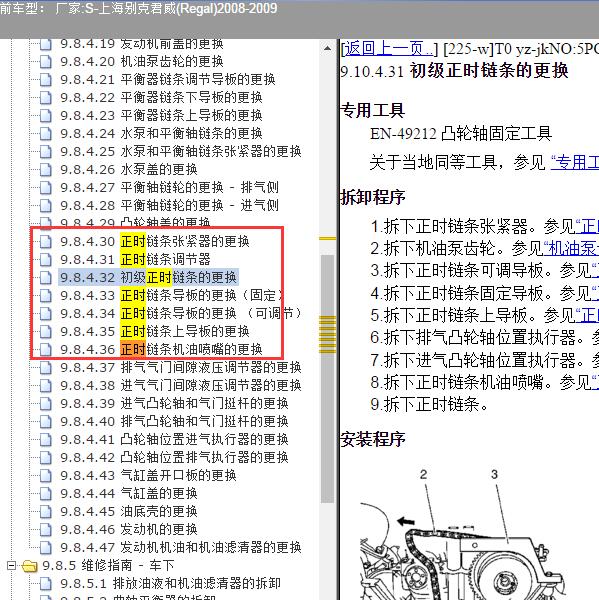Click the page icon beside 9.8.4.21 平衡器链条调节导板的更换
599x600 pixels.
[x=46, y=80]
